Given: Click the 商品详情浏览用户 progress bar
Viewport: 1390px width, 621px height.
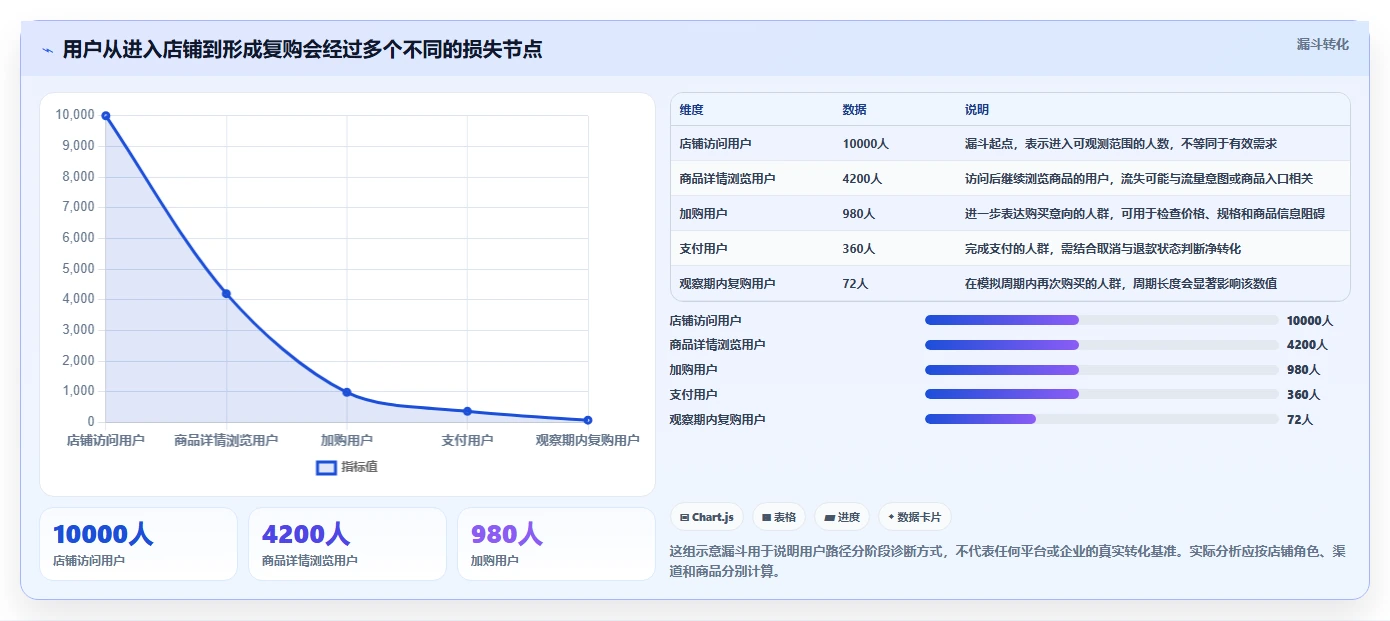Looking at the screenshot, I should click(x=1102, y=345).
